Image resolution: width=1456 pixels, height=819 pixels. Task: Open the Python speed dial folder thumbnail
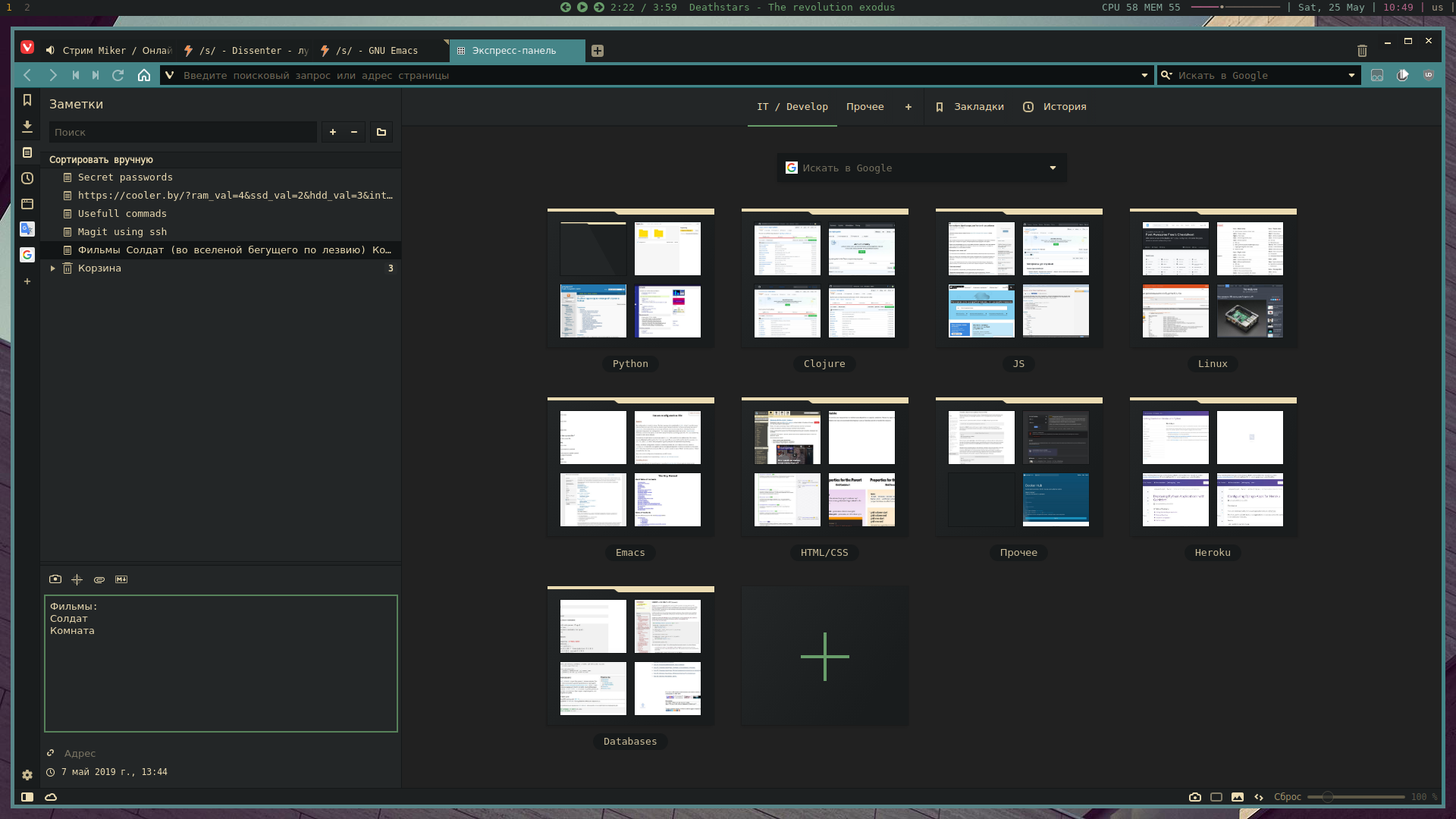pyautogui.click(x=630, y=279)
